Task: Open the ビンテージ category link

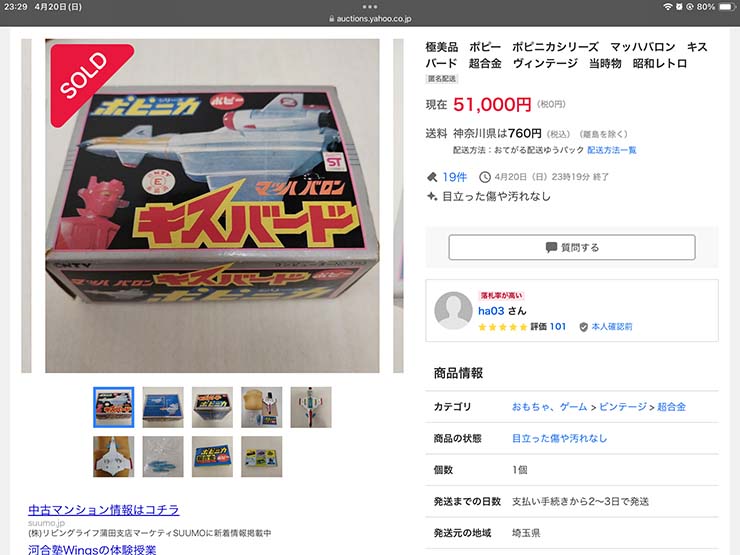Action: tap(622, 407)
